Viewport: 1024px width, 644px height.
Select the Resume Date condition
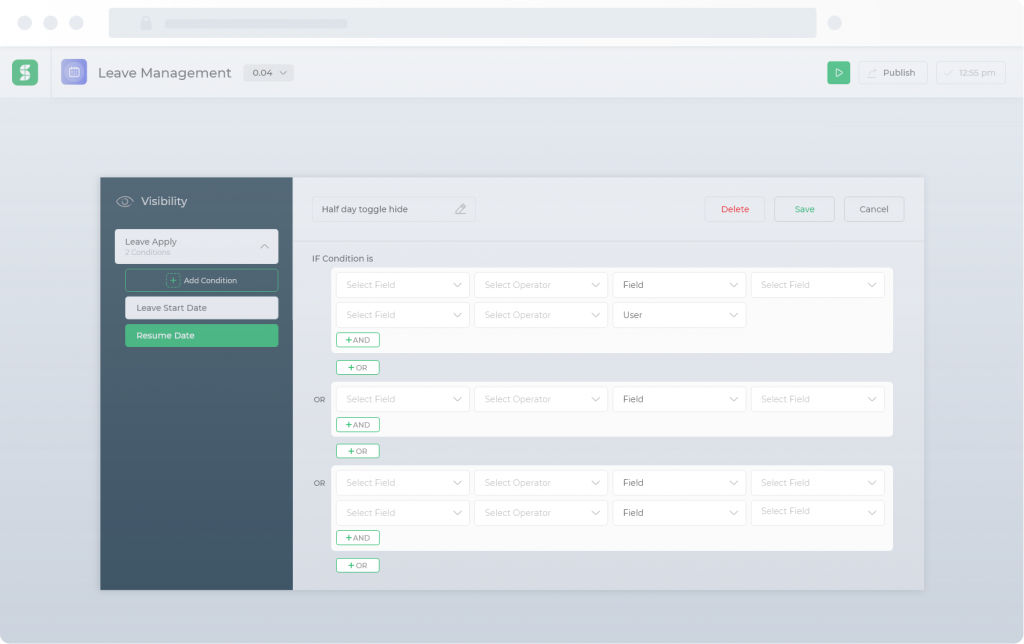click(201, 335)
